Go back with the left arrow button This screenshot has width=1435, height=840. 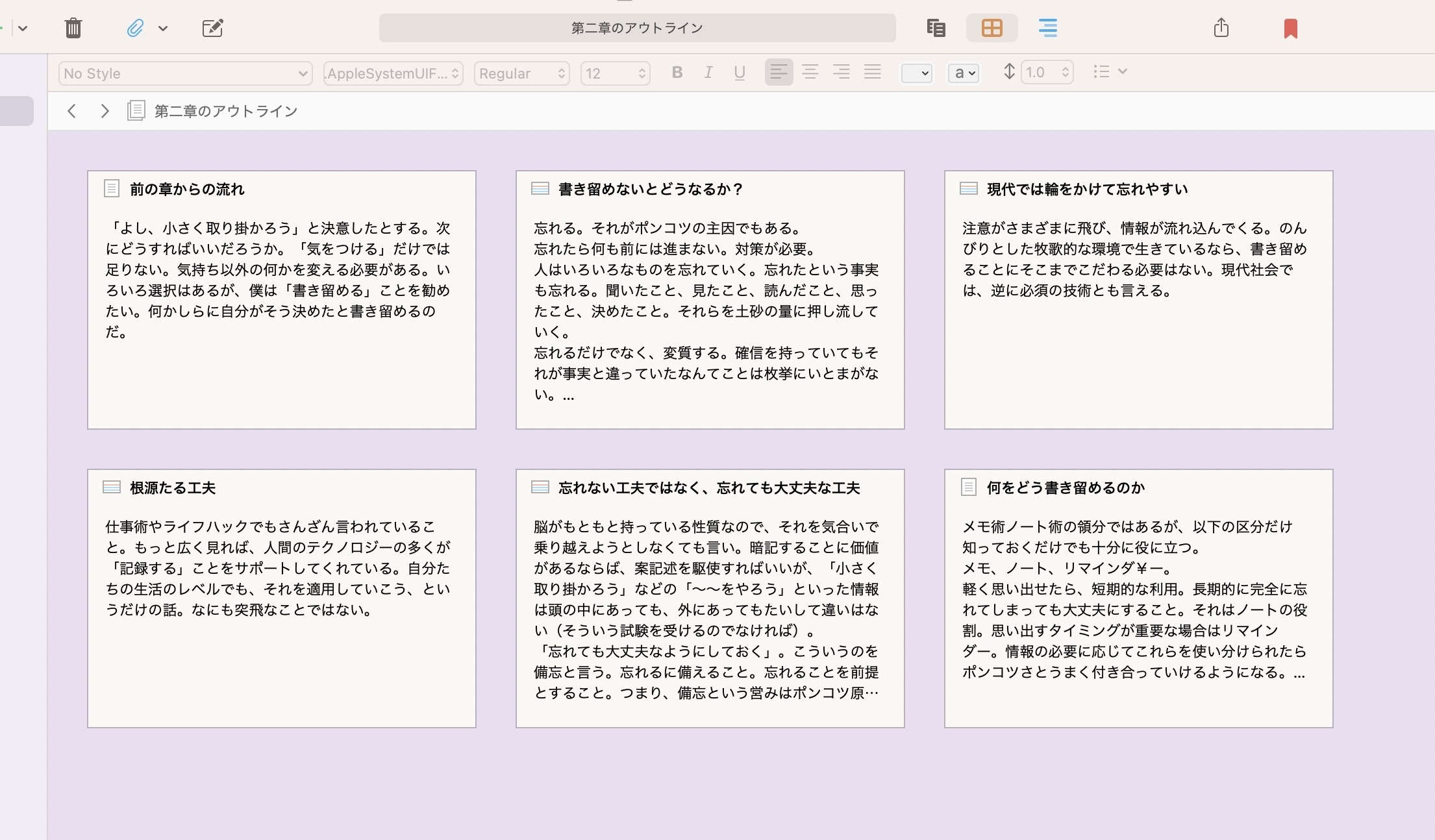(72, 111)
